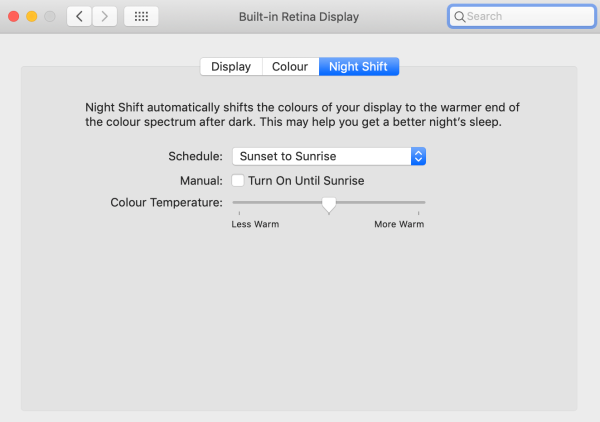Enable the Turn On Until Sunrise checkbox
This screenshot has width=600, height=422.
coord(238,180)
